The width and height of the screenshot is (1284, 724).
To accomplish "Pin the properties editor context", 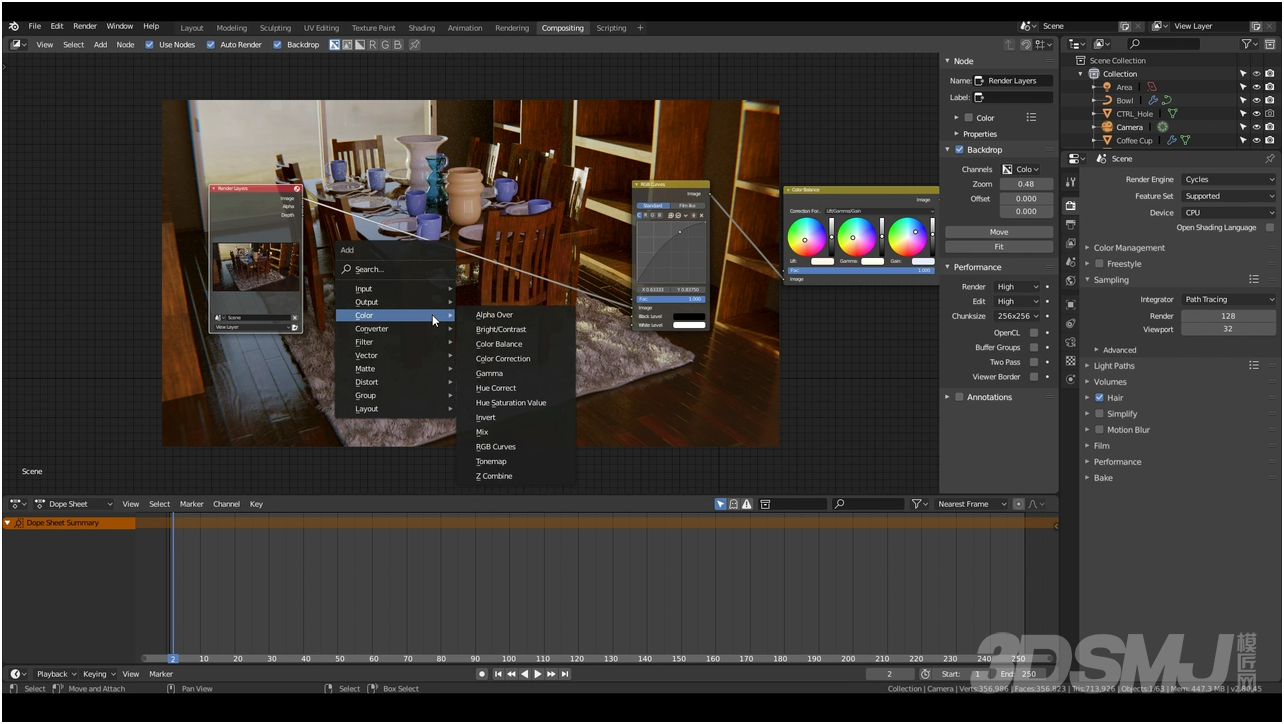I will coord(1270,159).
